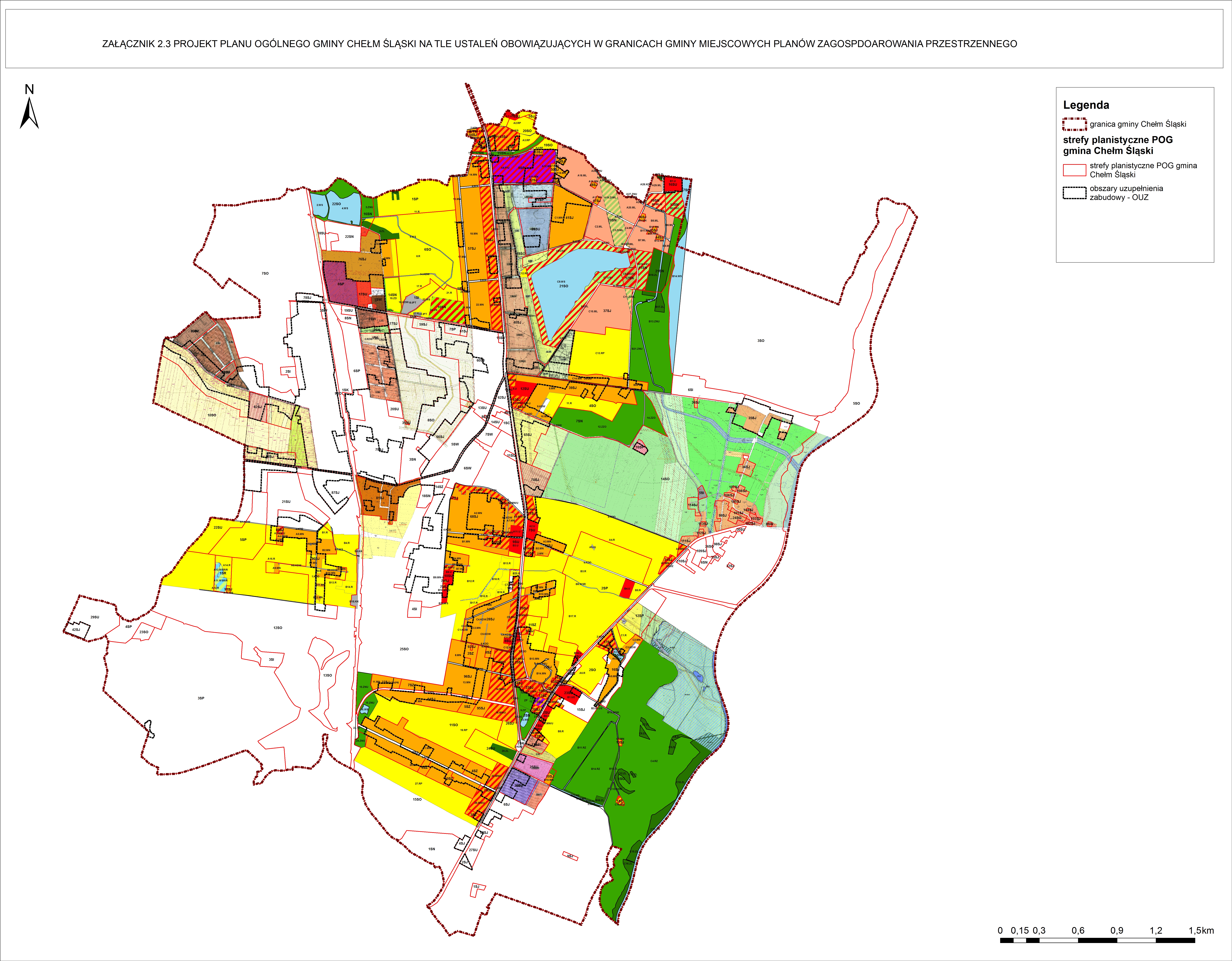Image resolution: width=1232 pixels, height=961 pixels.
Task: Select the legend text 'granica gminy Chełm Śląski'
Action: coord(1138,124)
